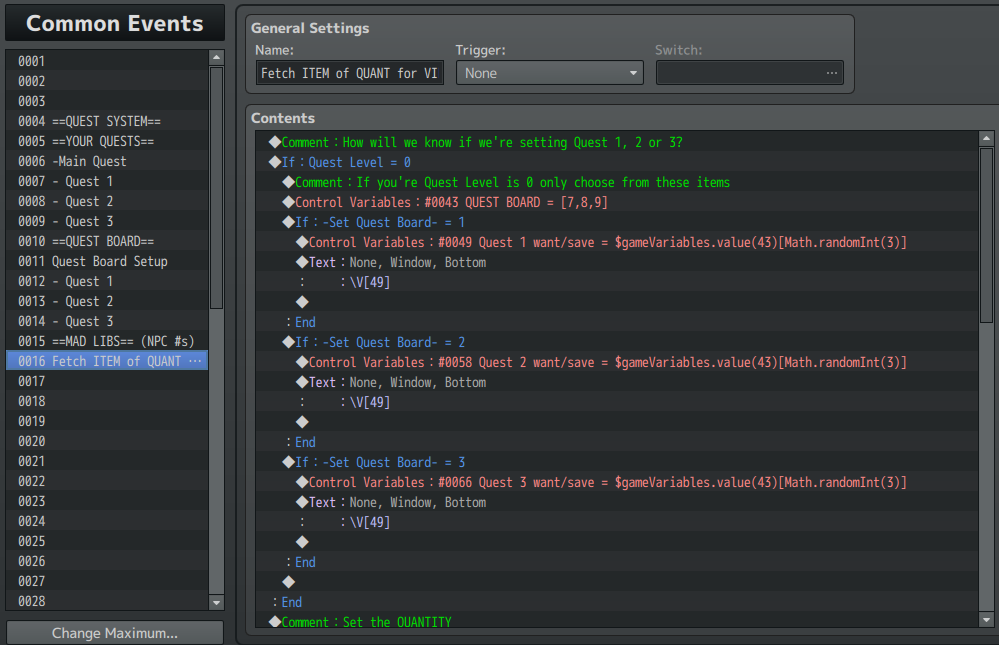Click the Switch ellipsis selector field
This screenshot has width=999, height=645.
pyautogui.click(x=749, y=73)
